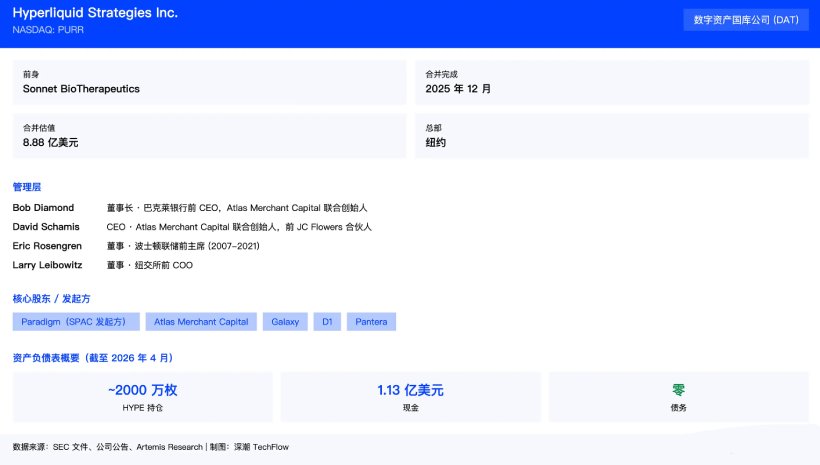Click the D1 shareholder tag

(327, 322)
